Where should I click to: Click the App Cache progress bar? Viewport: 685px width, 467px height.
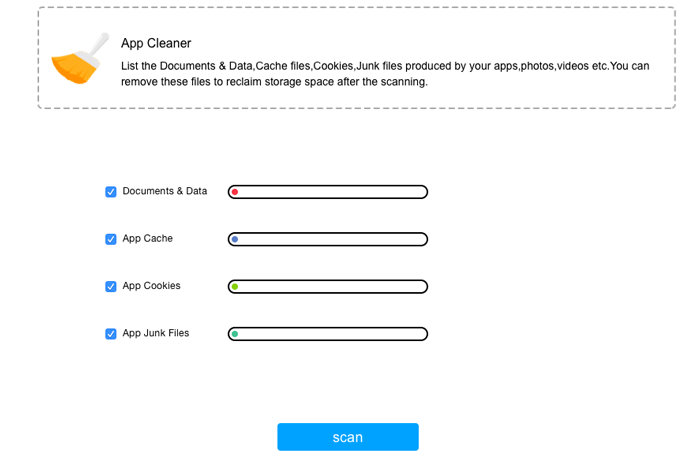pyautogui.click(x=328, y=239)
